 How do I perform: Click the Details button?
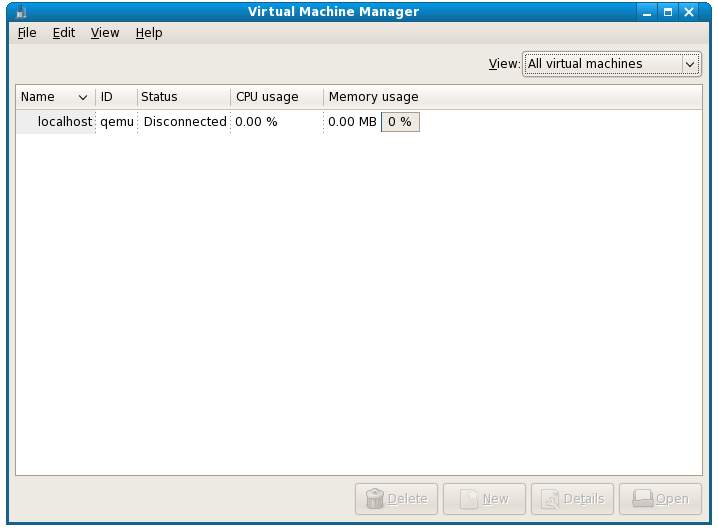(x=572, y=499)
